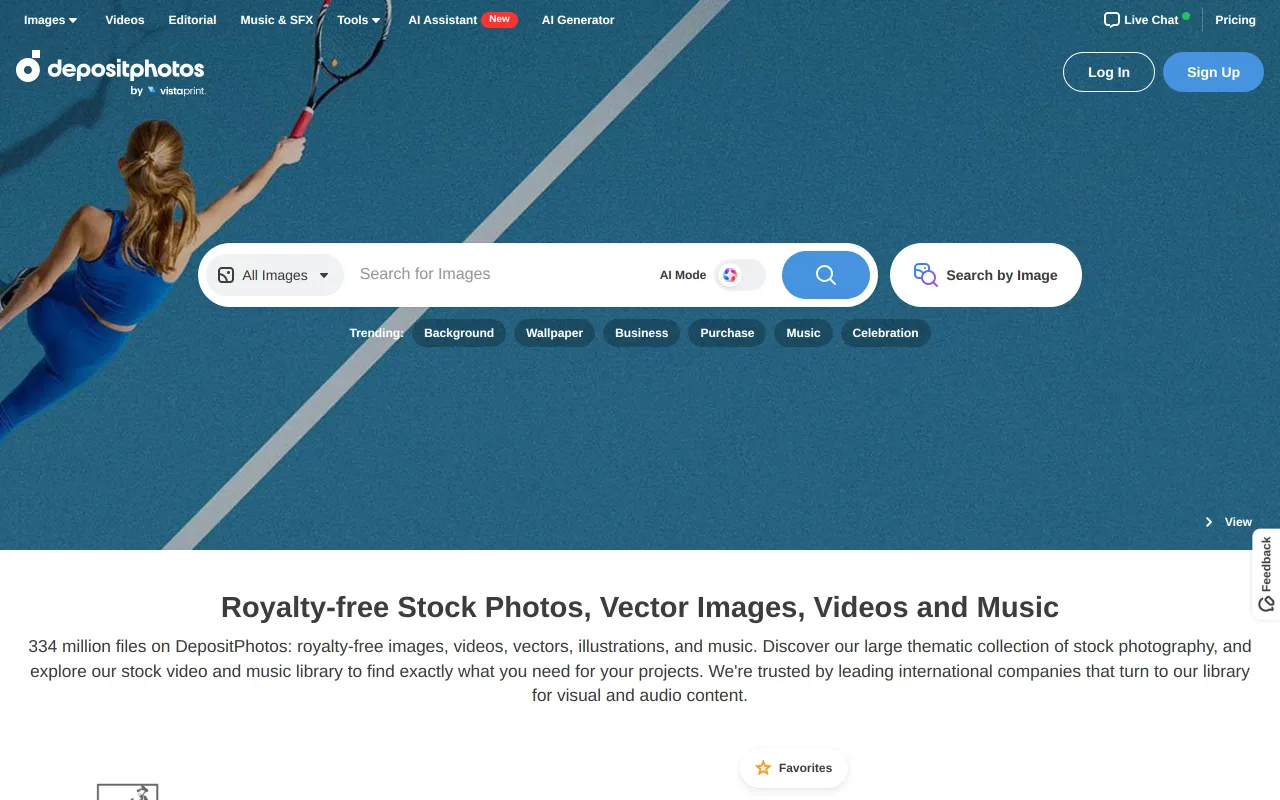Select the Music trending tag

click(803, 333)
